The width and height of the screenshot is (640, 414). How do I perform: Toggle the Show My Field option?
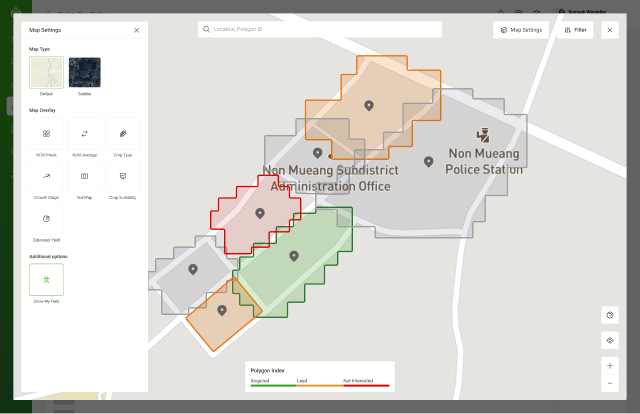47,280
